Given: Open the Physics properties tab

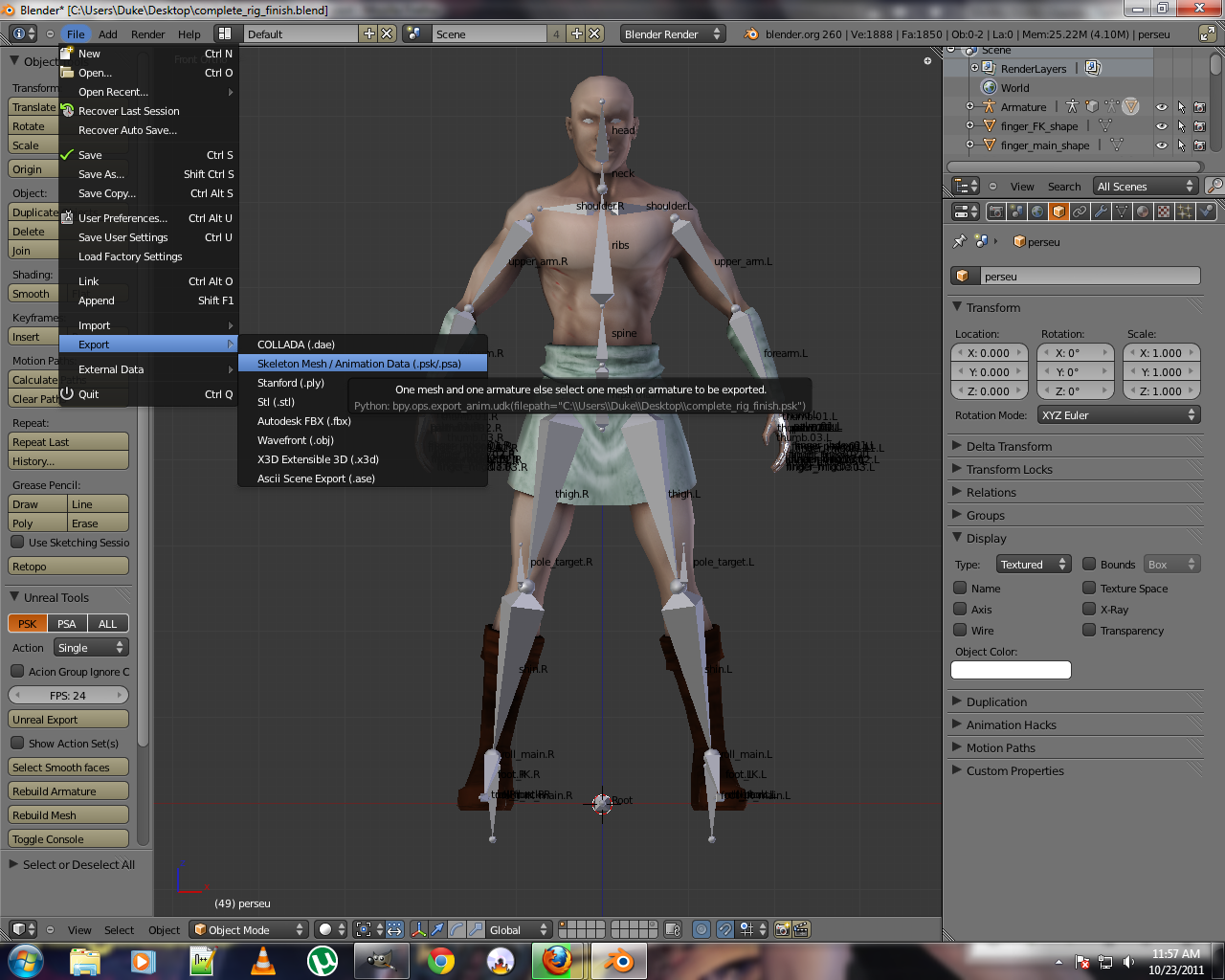Looking at the screenshot, I should tap(1206, 212).
